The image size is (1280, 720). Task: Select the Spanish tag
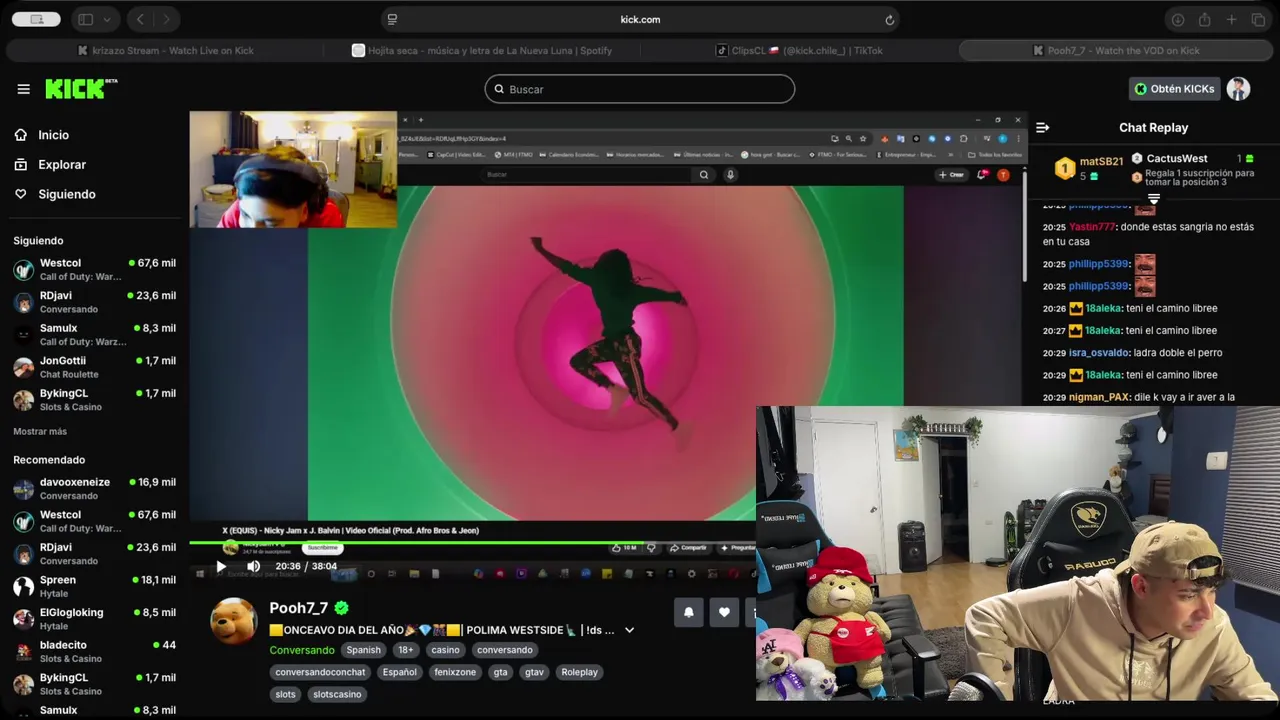pos(363,650)
